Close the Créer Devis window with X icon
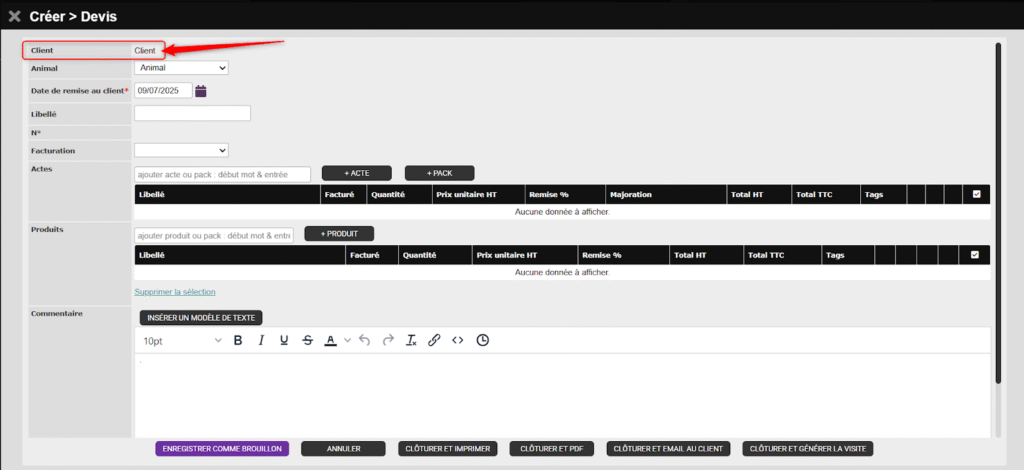This screenshot has width=1024, height=470. click(14, 16)
